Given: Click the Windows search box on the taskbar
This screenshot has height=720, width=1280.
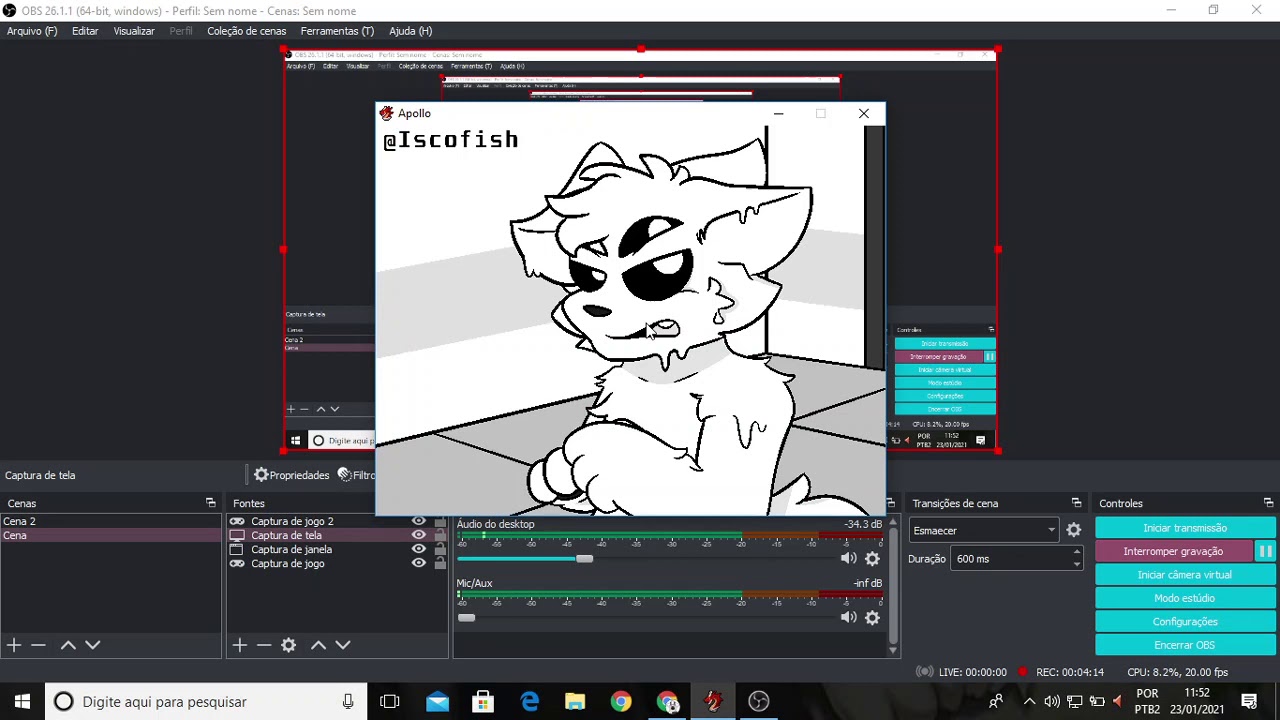Looking at the screenshot, I should pos(204,701).
